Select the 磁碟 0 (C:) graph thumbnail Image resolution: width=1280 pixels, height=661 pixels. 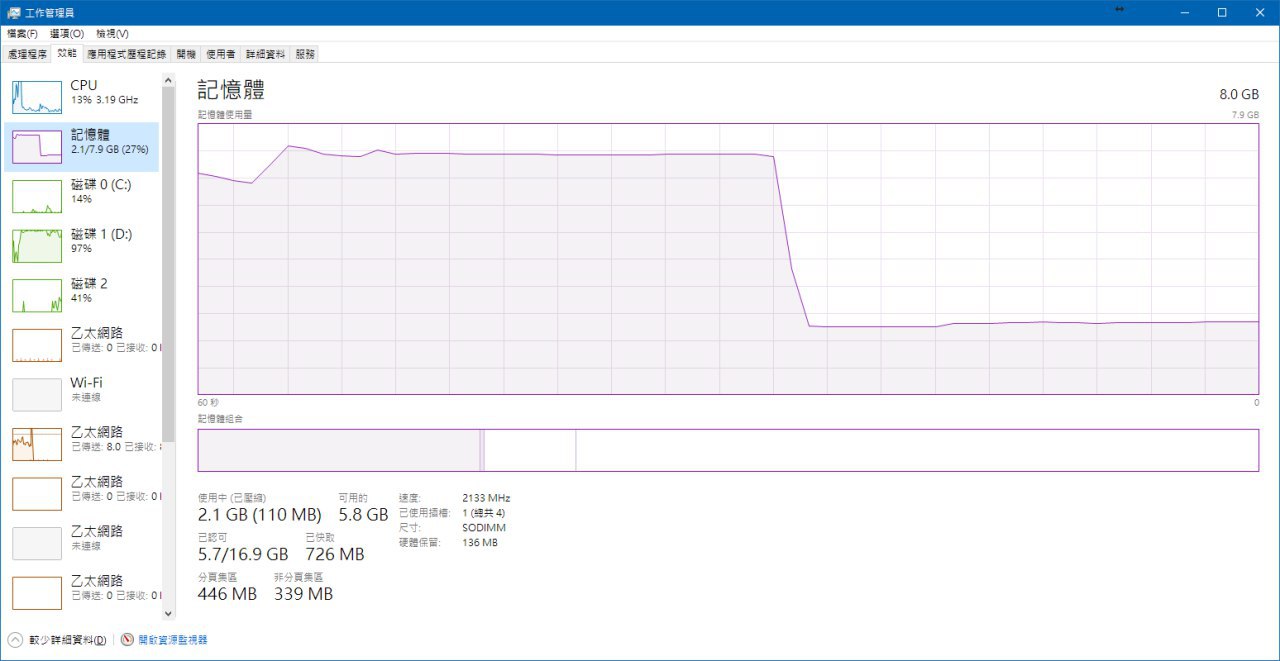(x=37, y=196)
